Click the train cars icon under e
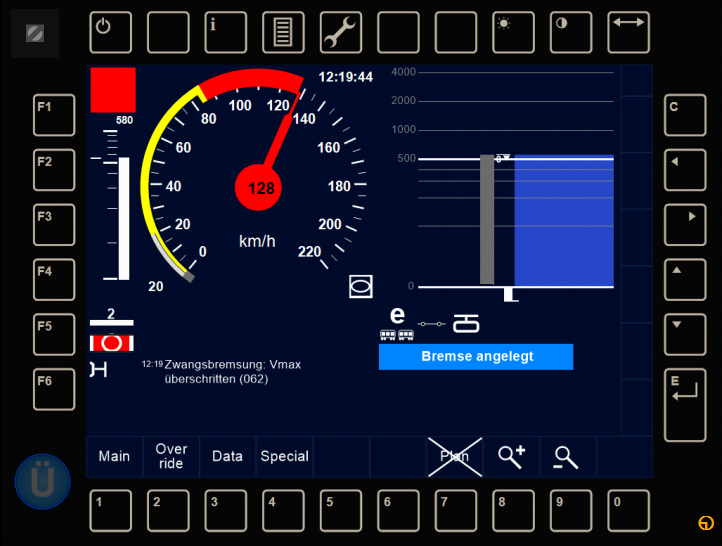 click(x=396, y=335)
